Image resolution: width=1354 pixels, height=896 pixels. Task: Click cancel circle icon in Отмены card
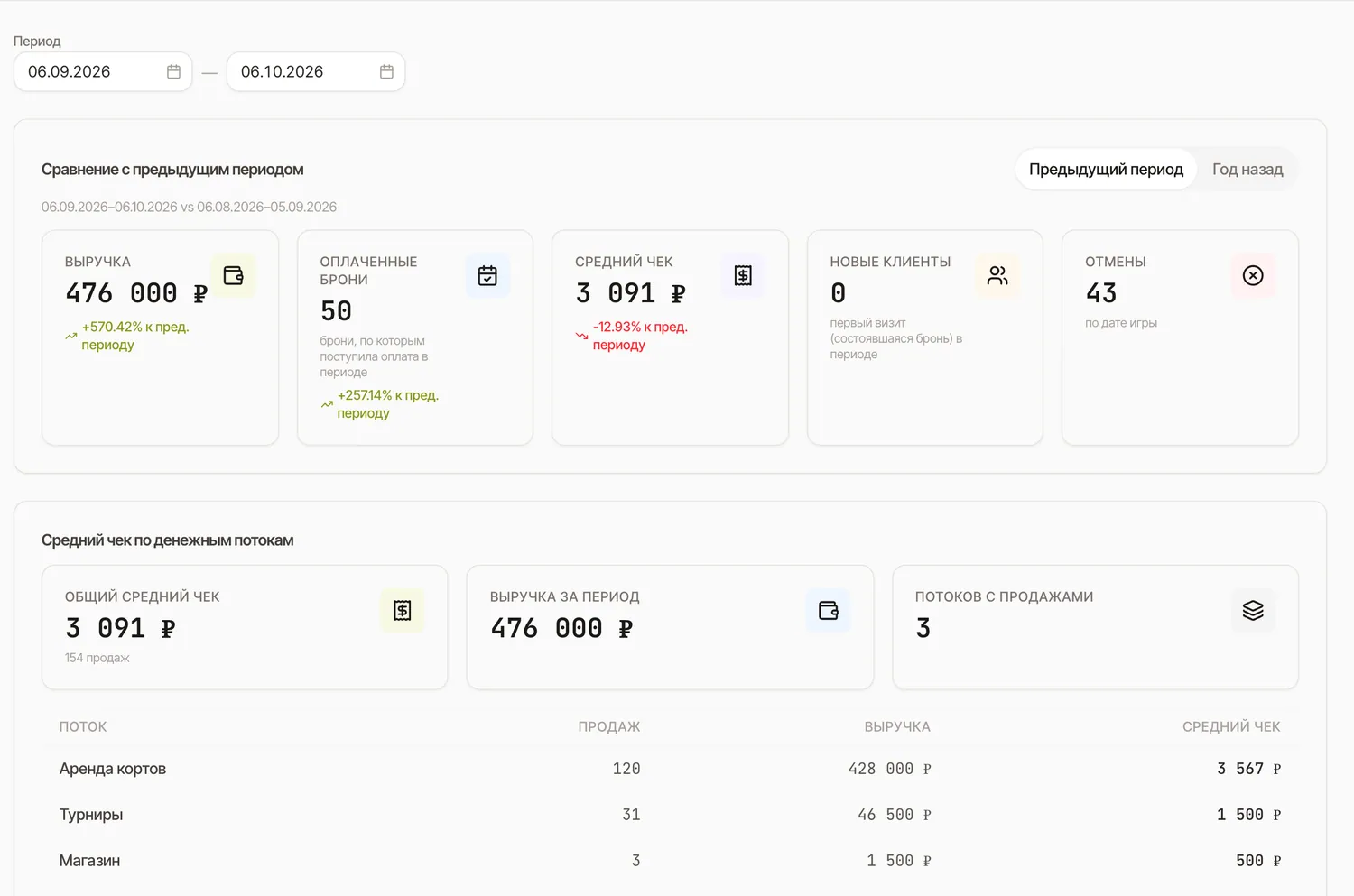click(x=1253, y=276)
